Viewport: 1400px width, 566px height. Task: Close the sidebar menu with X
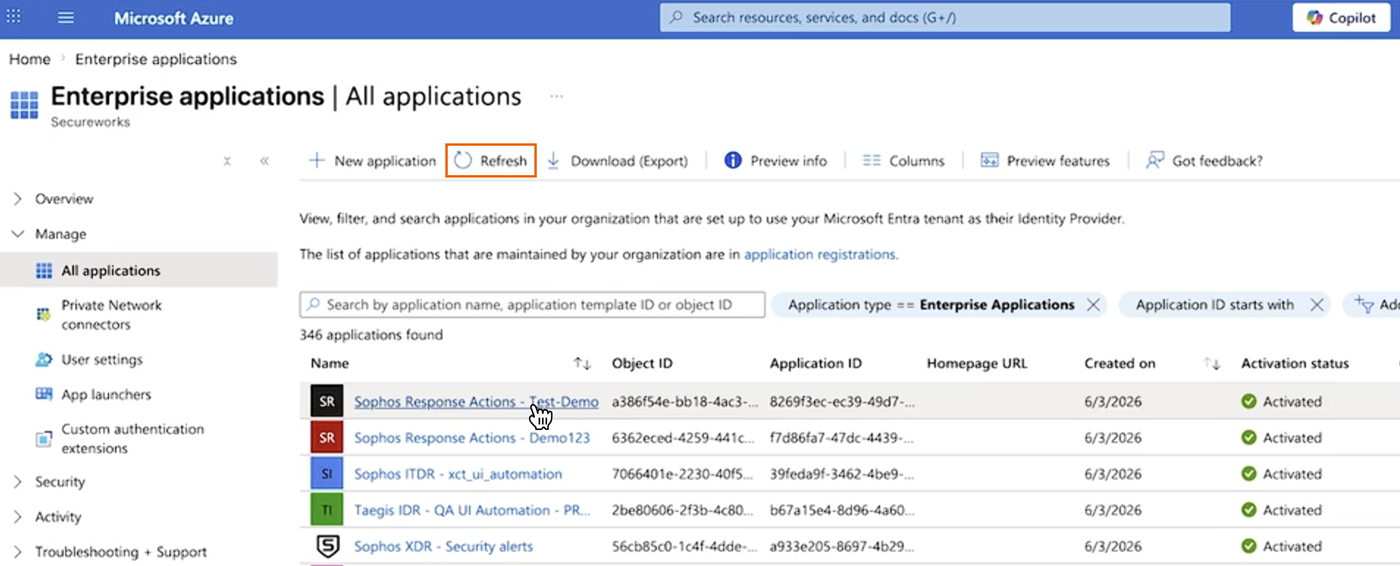coord(227,161)
